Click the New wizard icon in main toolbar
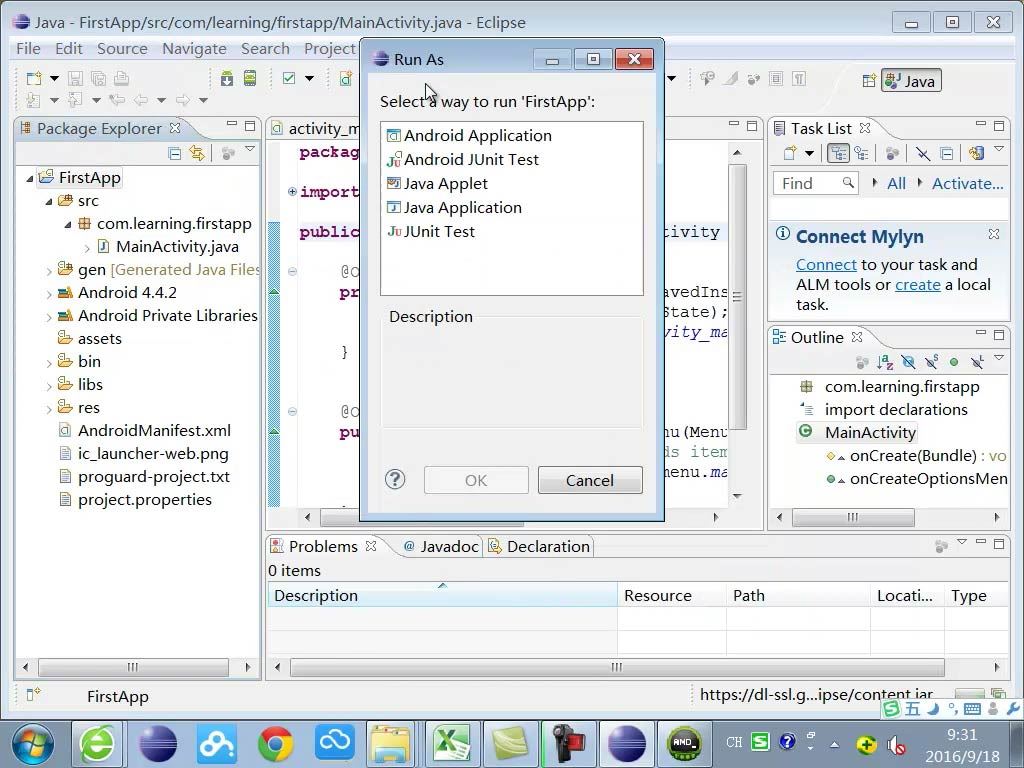This screenshot has height=768, width=1024. tap(33, 79)
